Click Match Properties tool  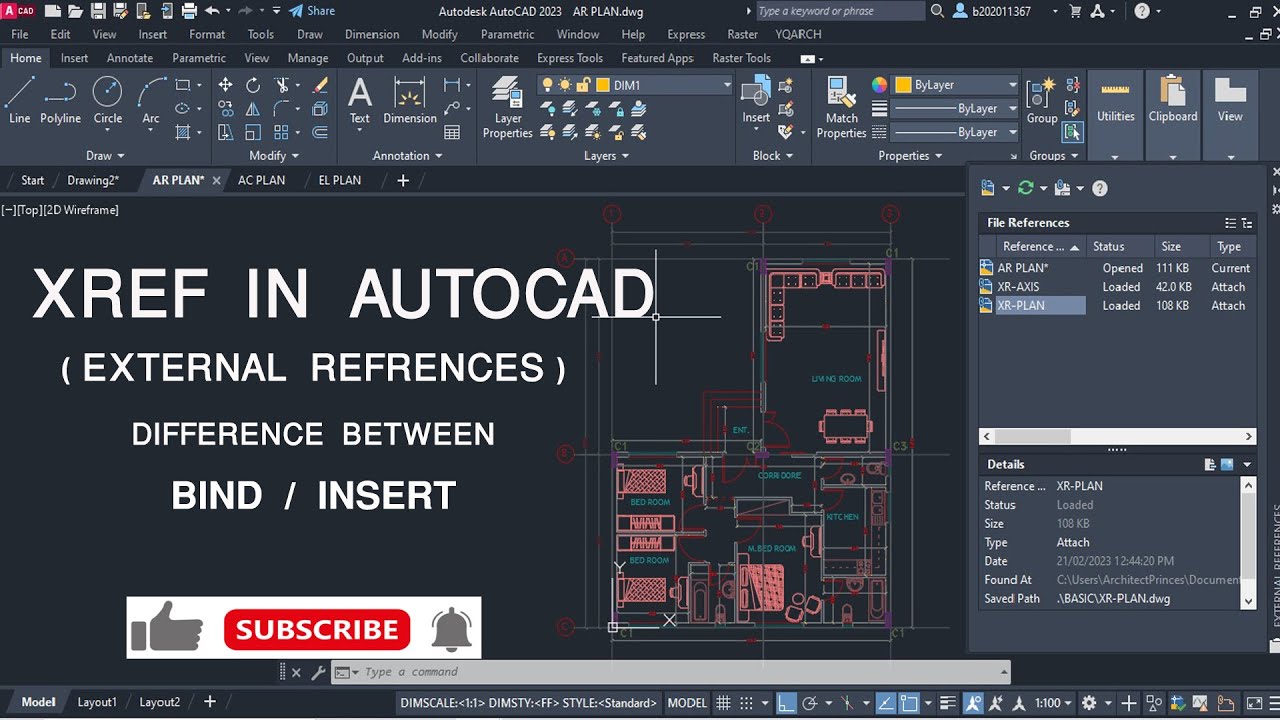pos(841,108)
